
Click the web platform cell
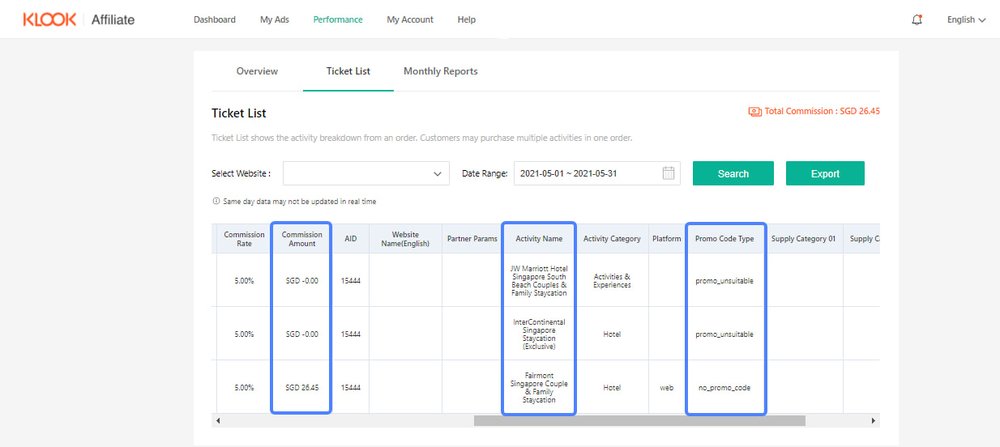[x=666, y=388]
